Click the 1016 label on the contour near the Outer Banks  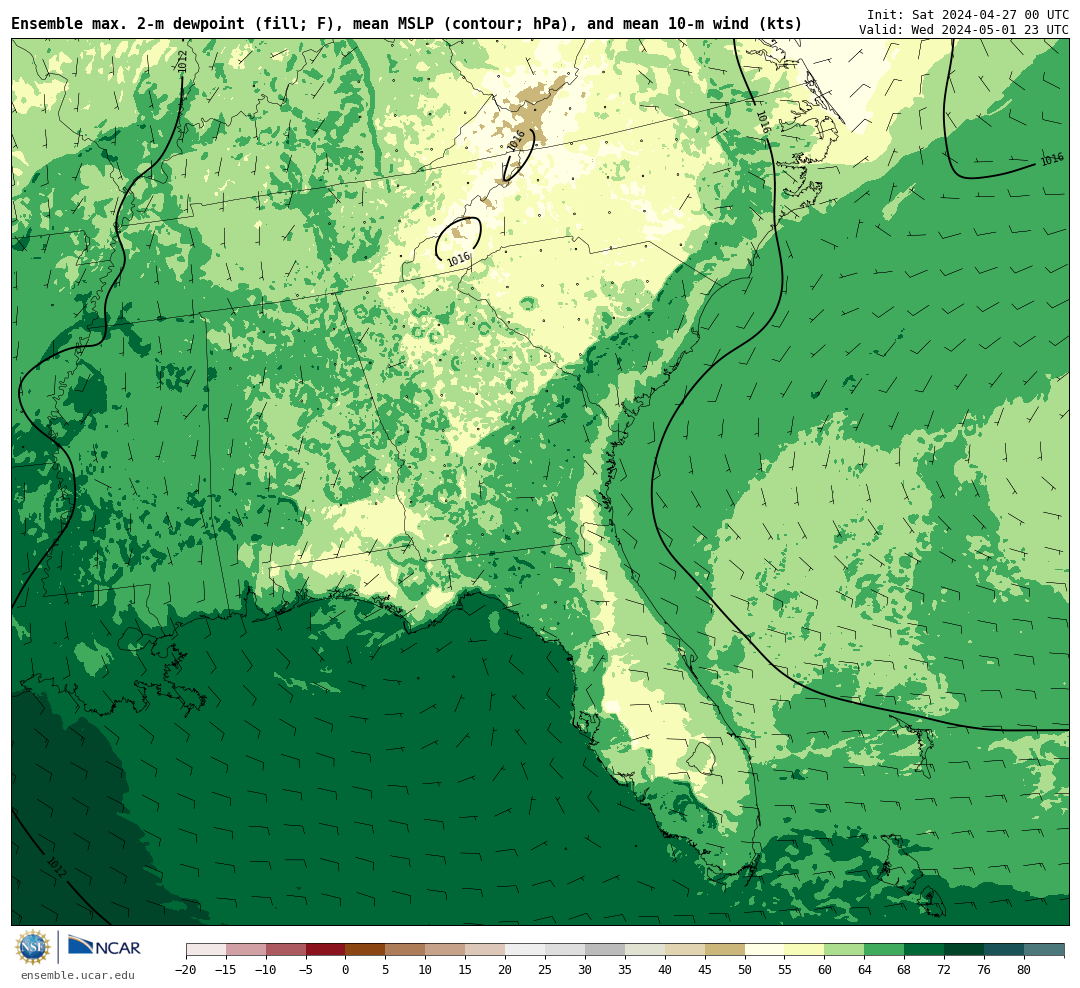pyautogui.click(x=762, y=122)
